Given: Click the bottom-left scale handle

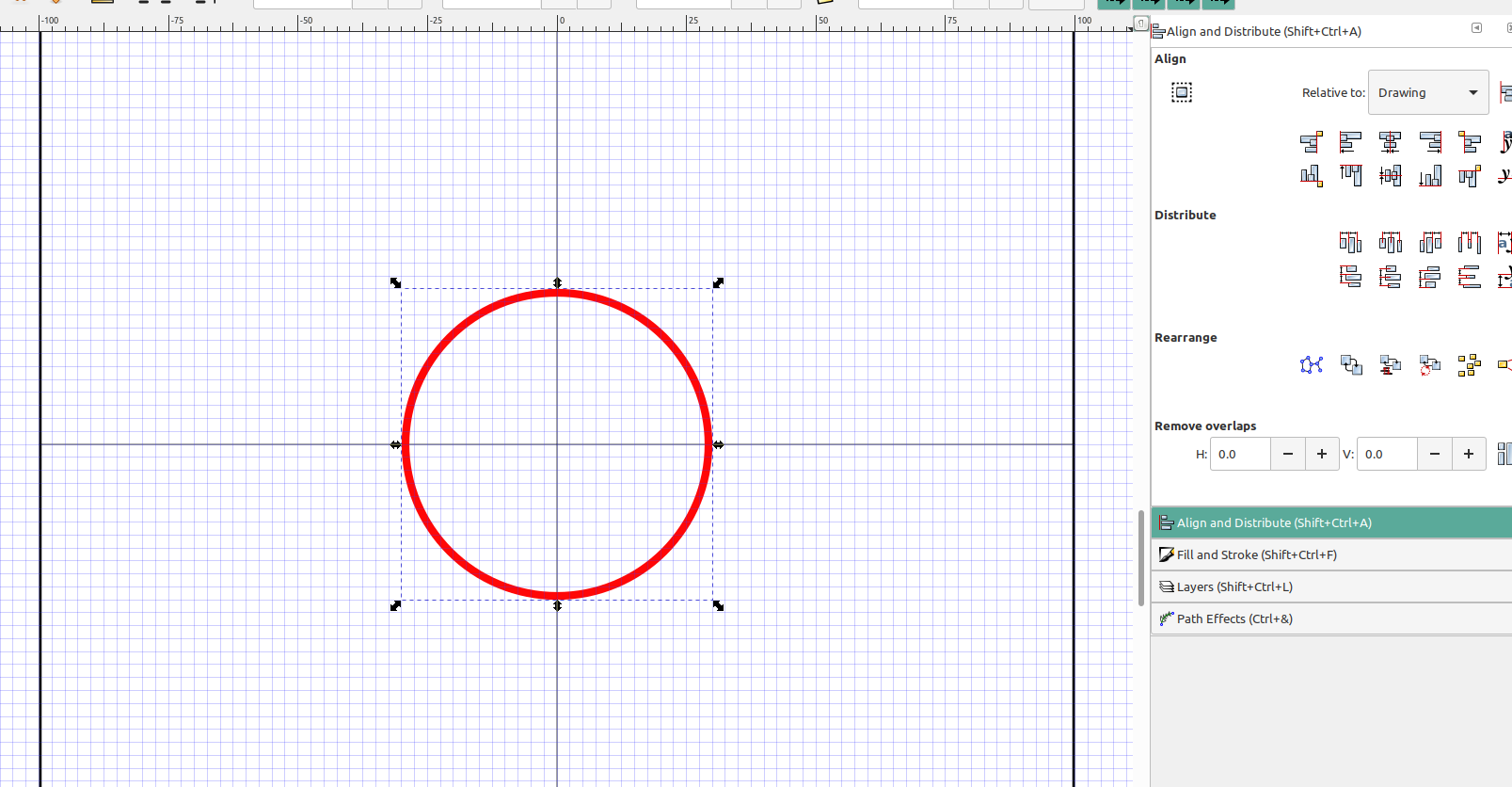Looking at the screenshot, I should pyautogui.click(x=395, y=606).
